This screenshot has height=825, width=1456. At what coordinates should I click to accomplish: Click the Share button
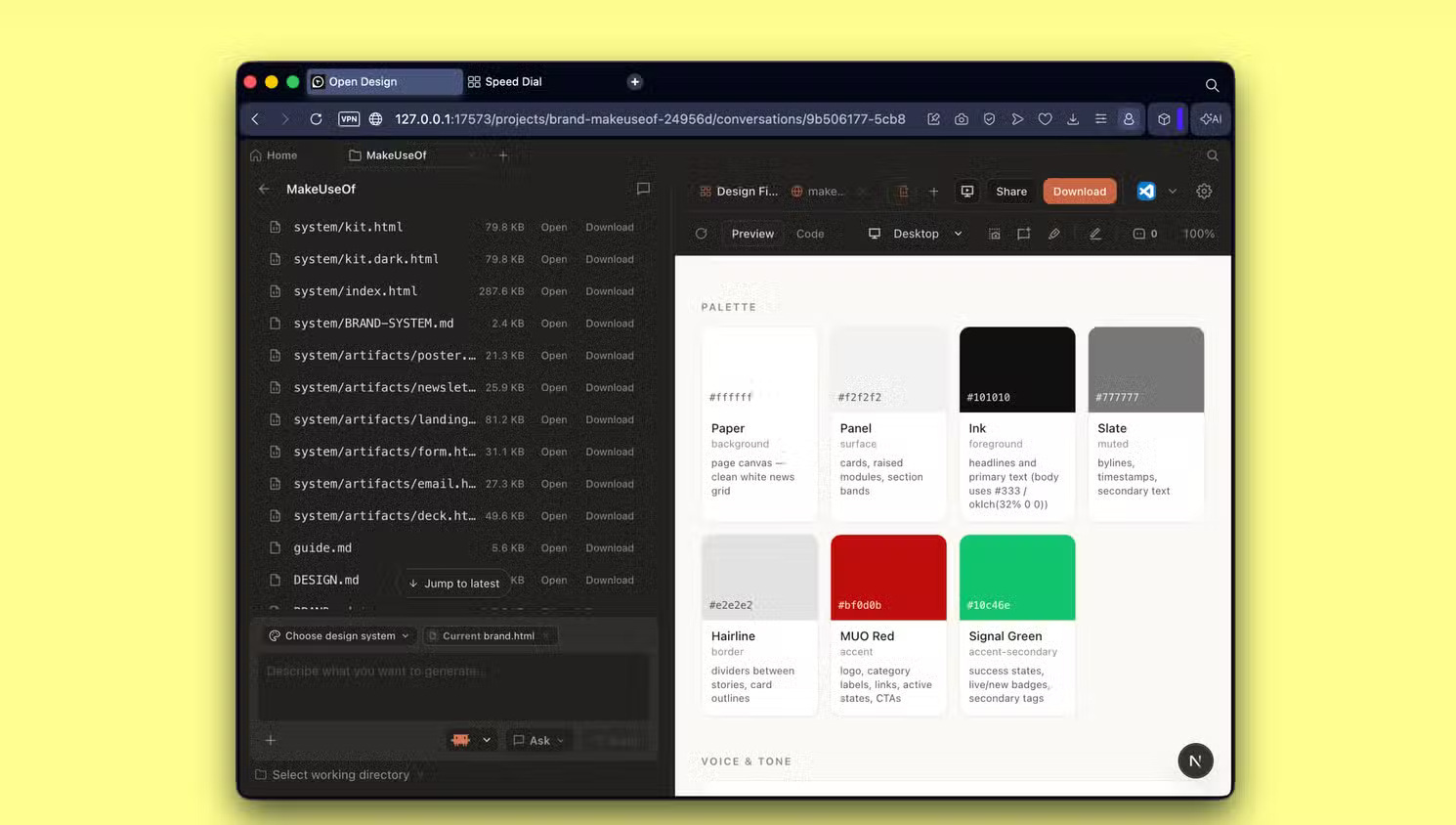pyautogui.click(x=1011, y=192)
